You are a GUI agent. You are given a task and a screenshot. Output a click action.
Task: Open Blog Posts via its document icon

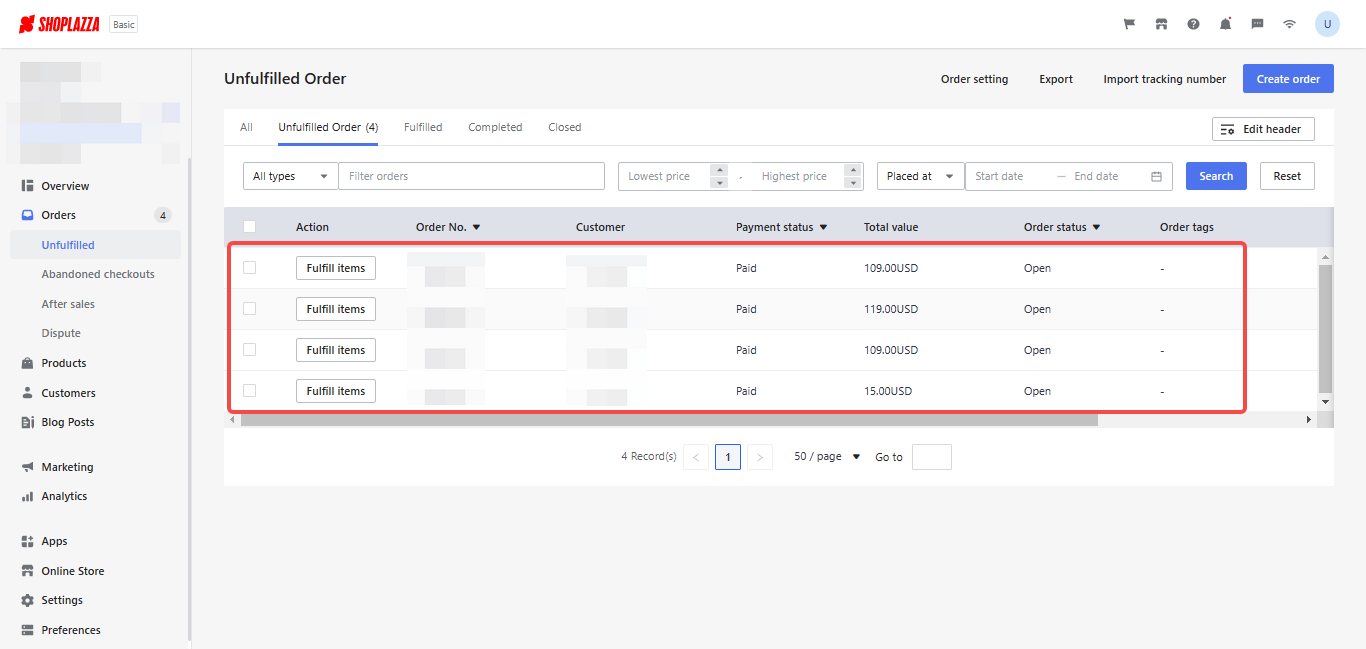[27, 422]
